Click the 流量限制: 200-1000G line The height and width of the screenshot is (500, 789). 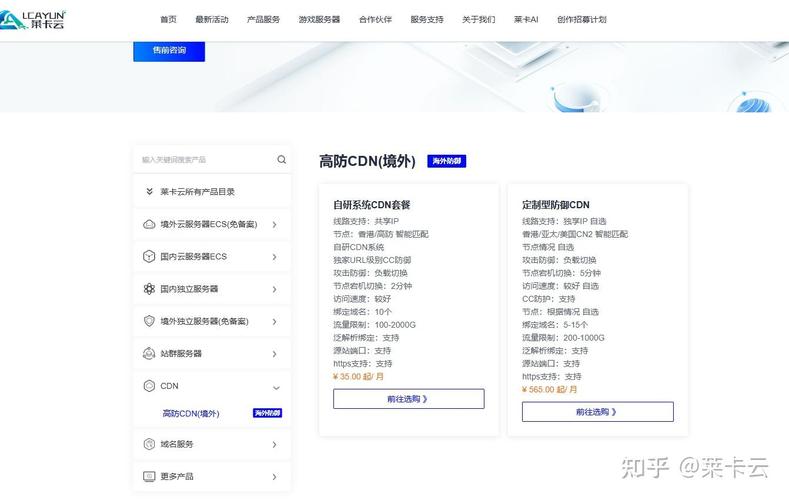564,338
